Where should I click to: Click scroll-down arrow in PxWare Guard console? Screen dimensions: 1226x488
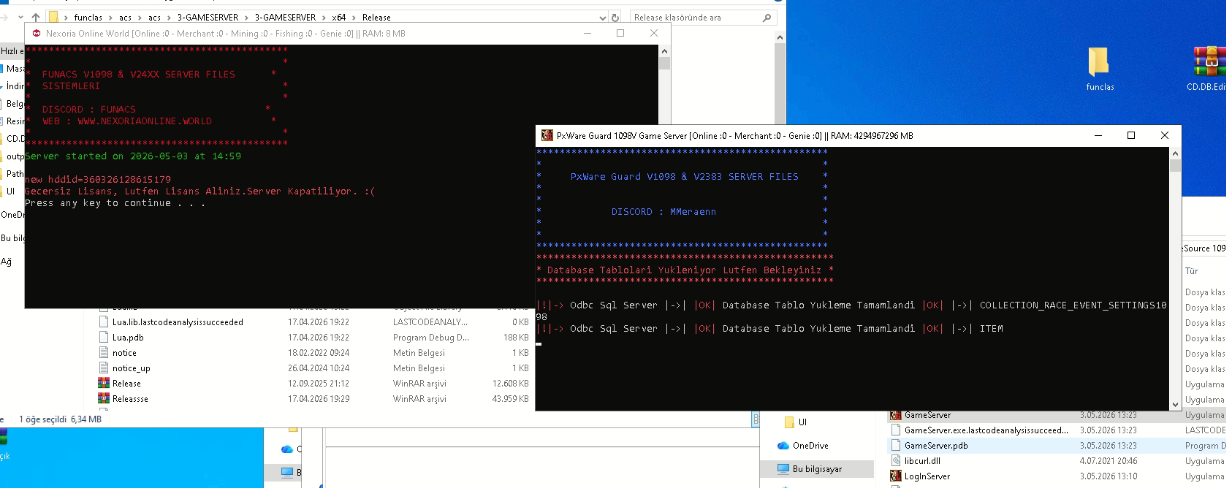pyautogui.click(x=1175, y=403)
